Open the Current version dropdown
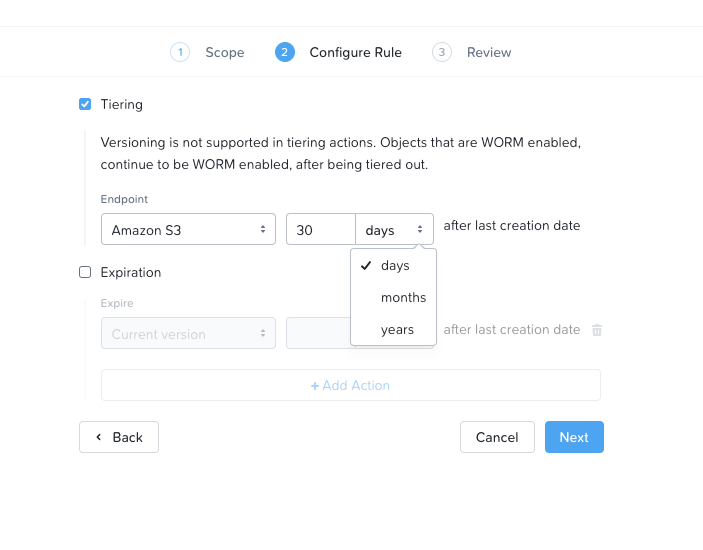The image size is (703, 550). point(188,333)
